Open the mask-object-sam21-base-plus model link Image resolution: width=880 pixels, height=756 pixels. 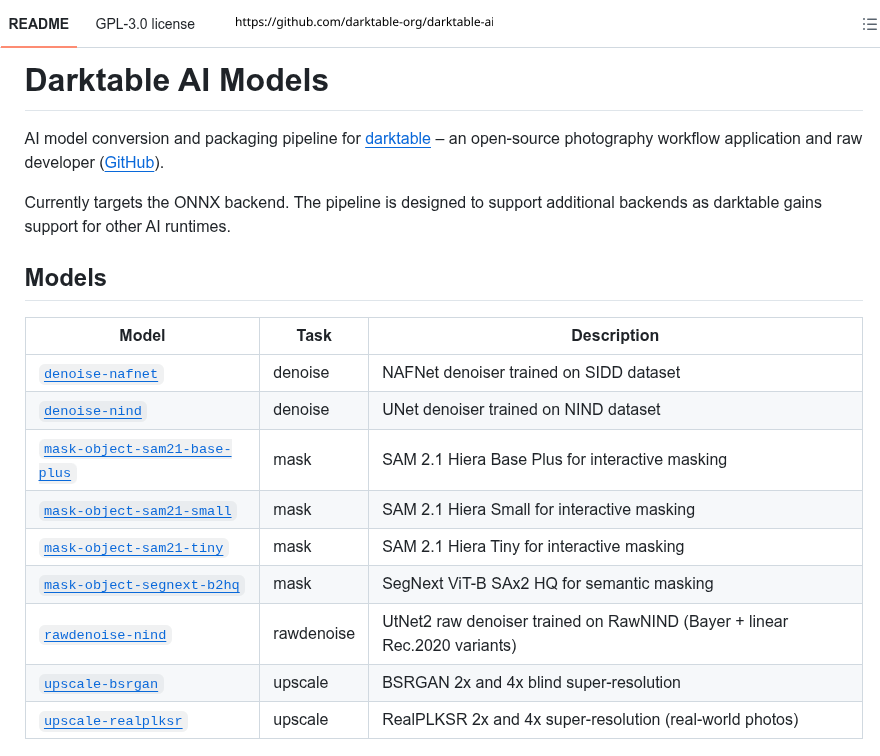[x=135, y=460]
